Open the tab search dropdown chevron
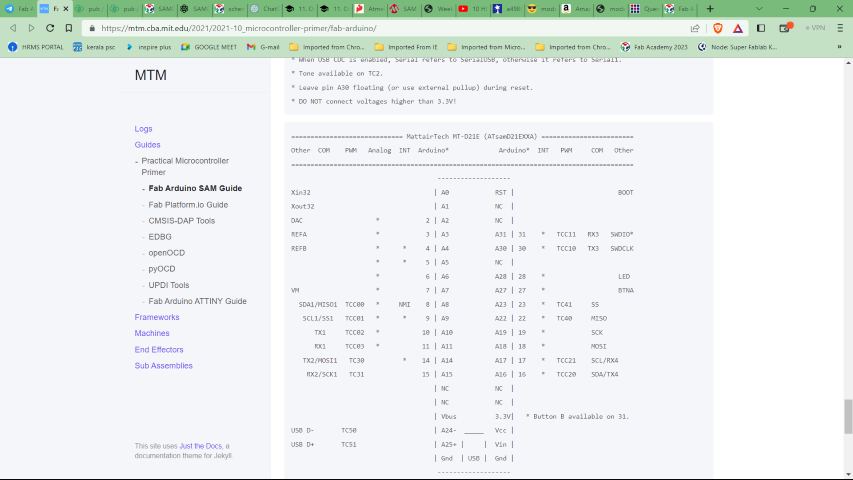Image resolution: width=853 pixels, height=480 pixels. pyautogui.click(x=759, y=9)
